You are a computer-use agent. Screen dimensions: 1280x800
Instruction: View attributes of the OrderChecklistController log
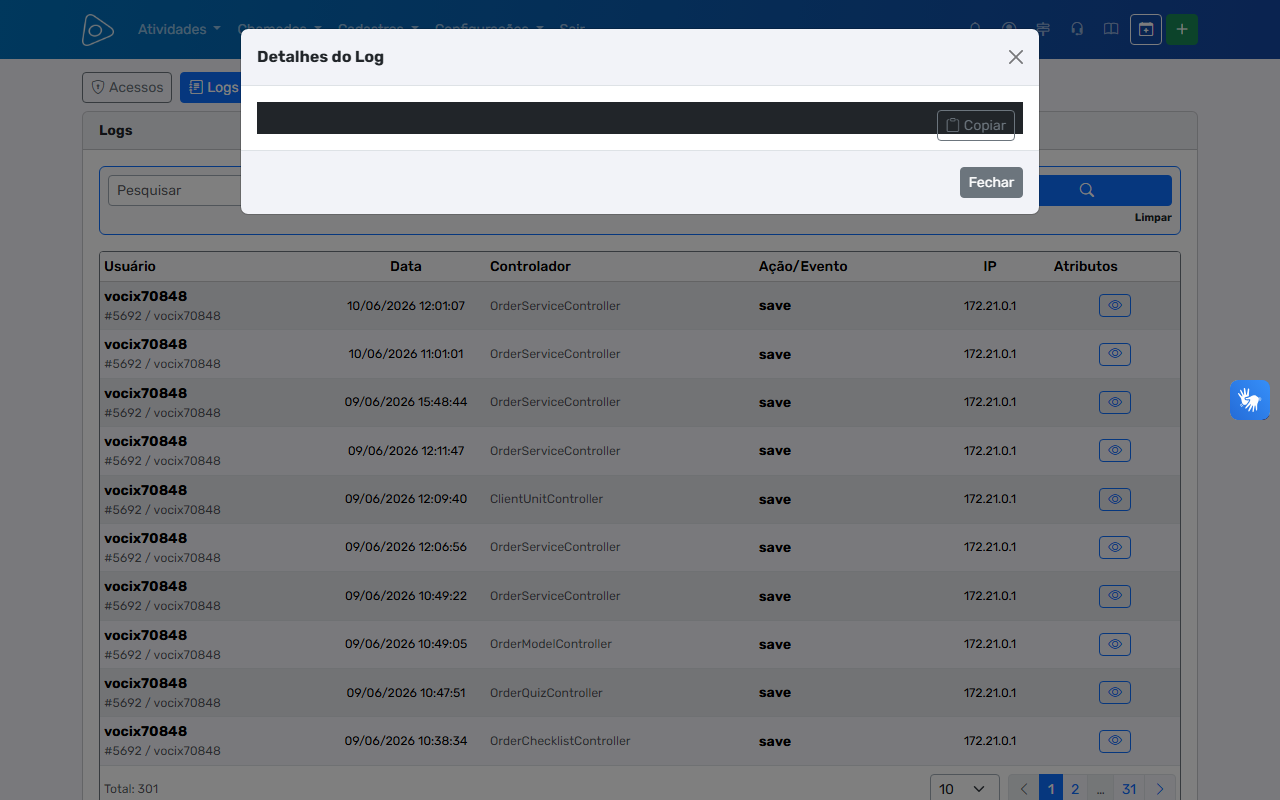click(1115, 741)
